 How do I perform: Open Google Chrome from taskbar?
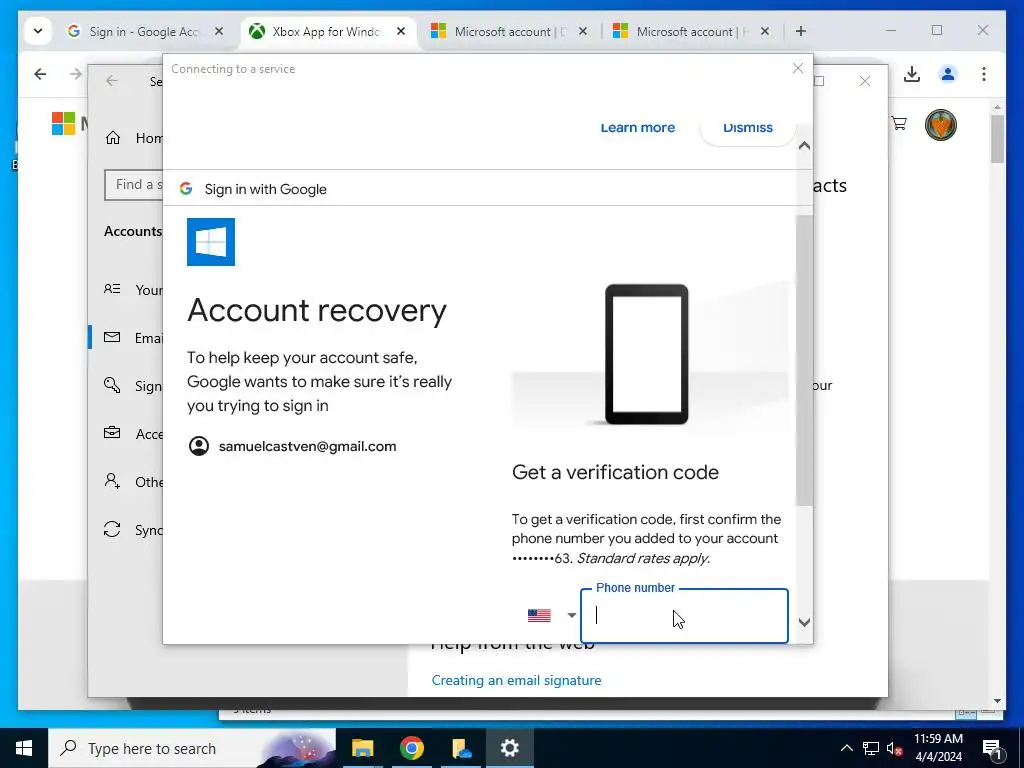coord(411,748)
